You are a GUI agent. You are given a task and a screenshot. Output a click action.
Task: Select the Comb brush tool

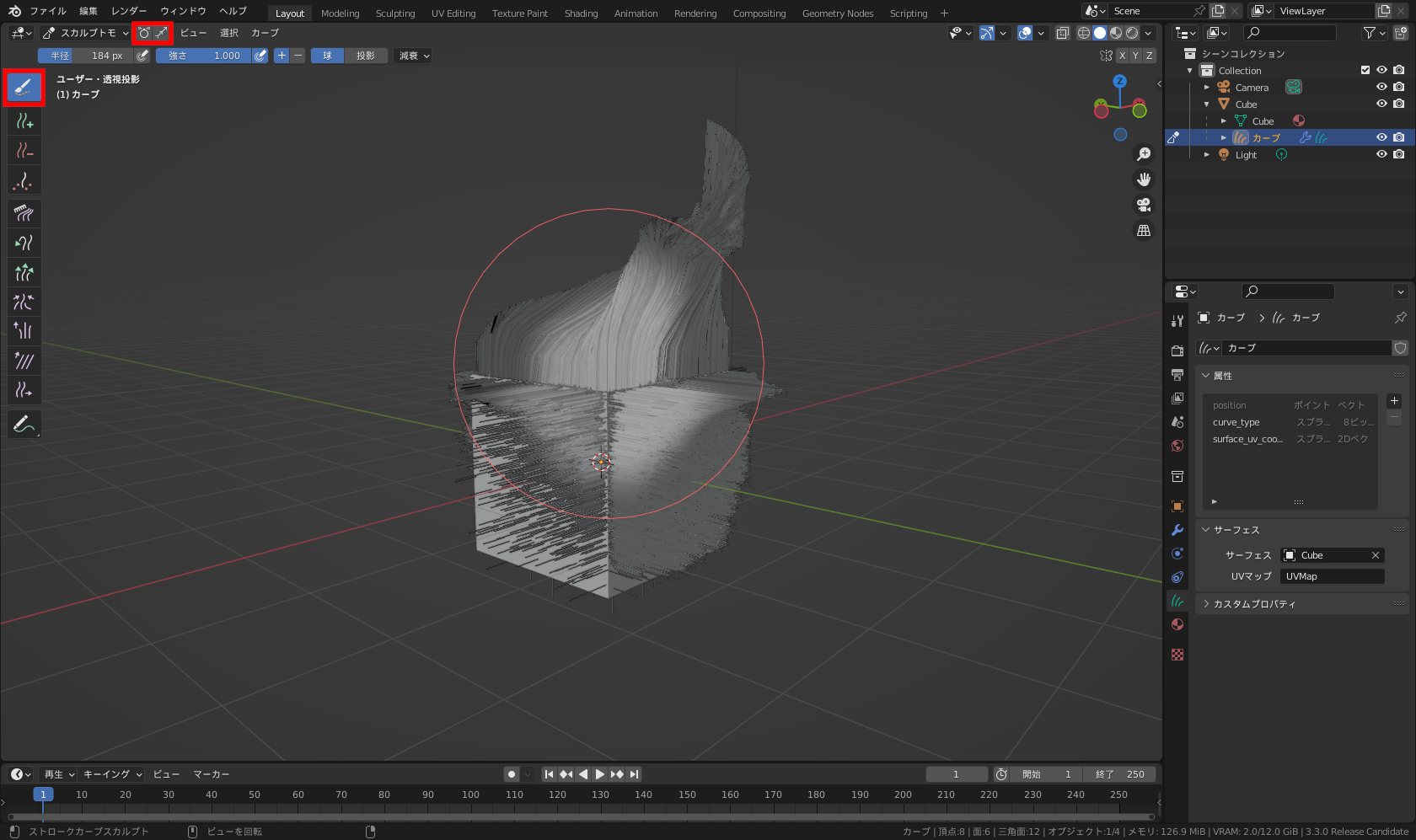pos(24,213)
